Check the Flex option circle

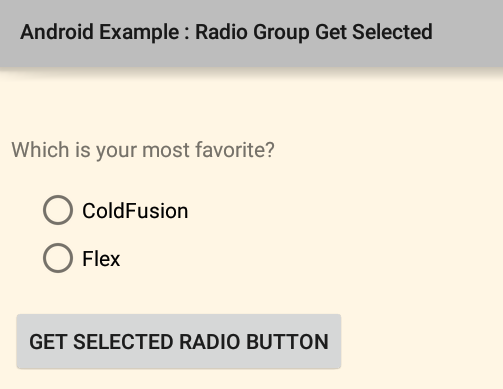click(58, 258)
